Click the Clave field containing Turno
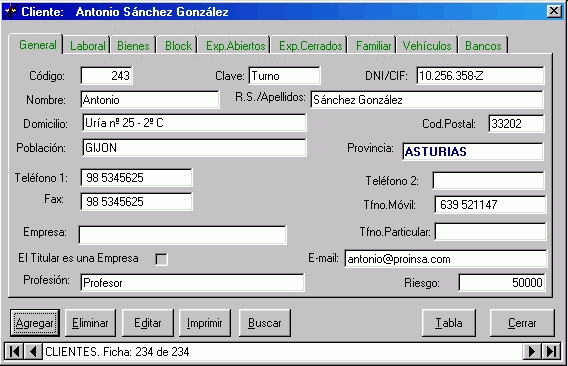Image resolution: width=568 pixels, height=366 pixels. (x=284, y=76)
